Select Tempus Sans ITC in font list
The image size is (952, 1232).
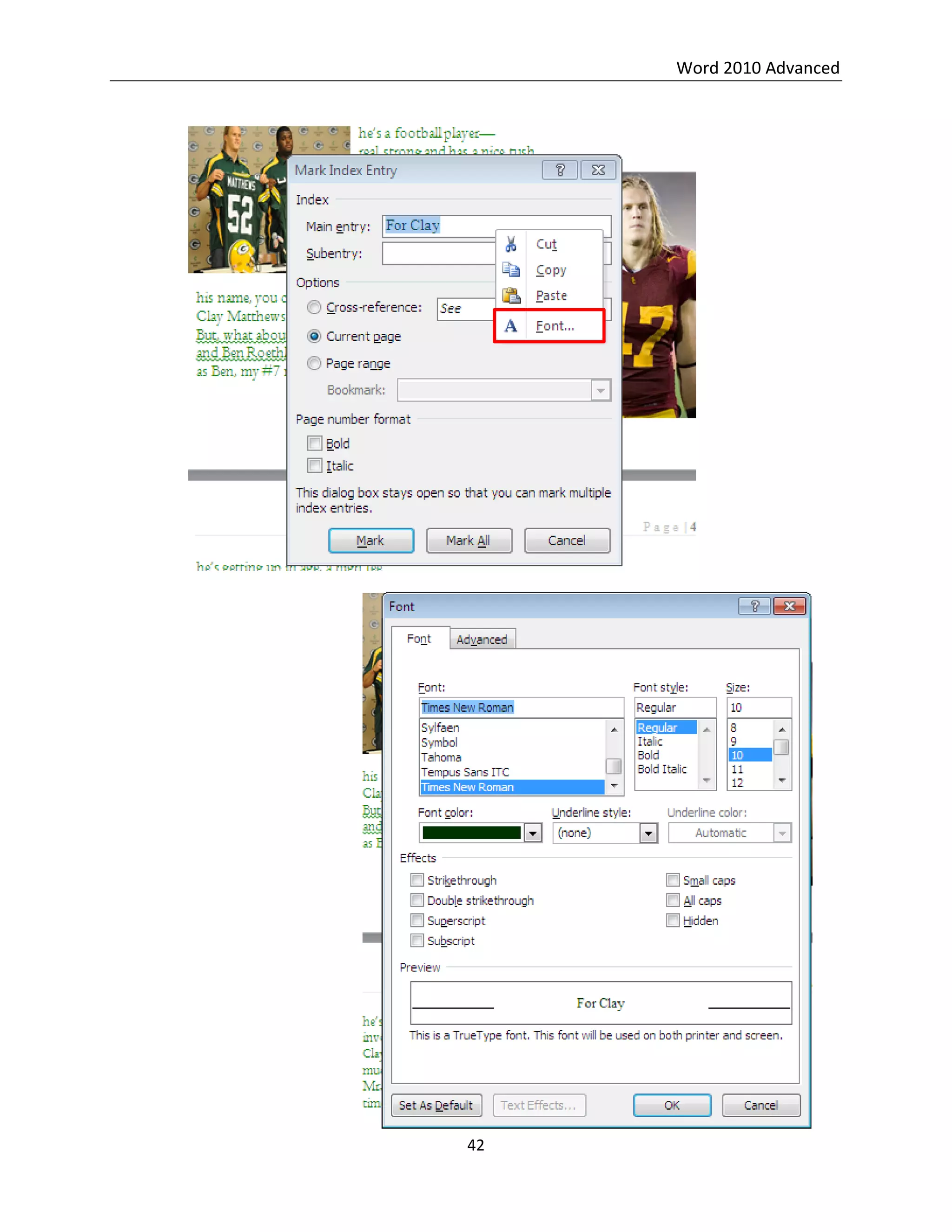pyautogui.click(x=512, y=772)
